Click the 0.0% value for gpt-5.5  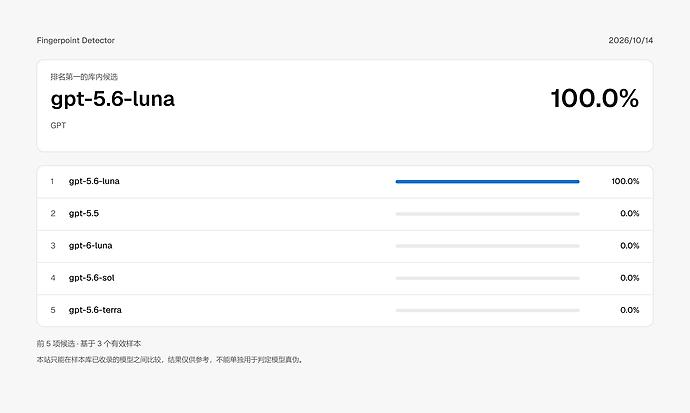(x=630, y=213)
